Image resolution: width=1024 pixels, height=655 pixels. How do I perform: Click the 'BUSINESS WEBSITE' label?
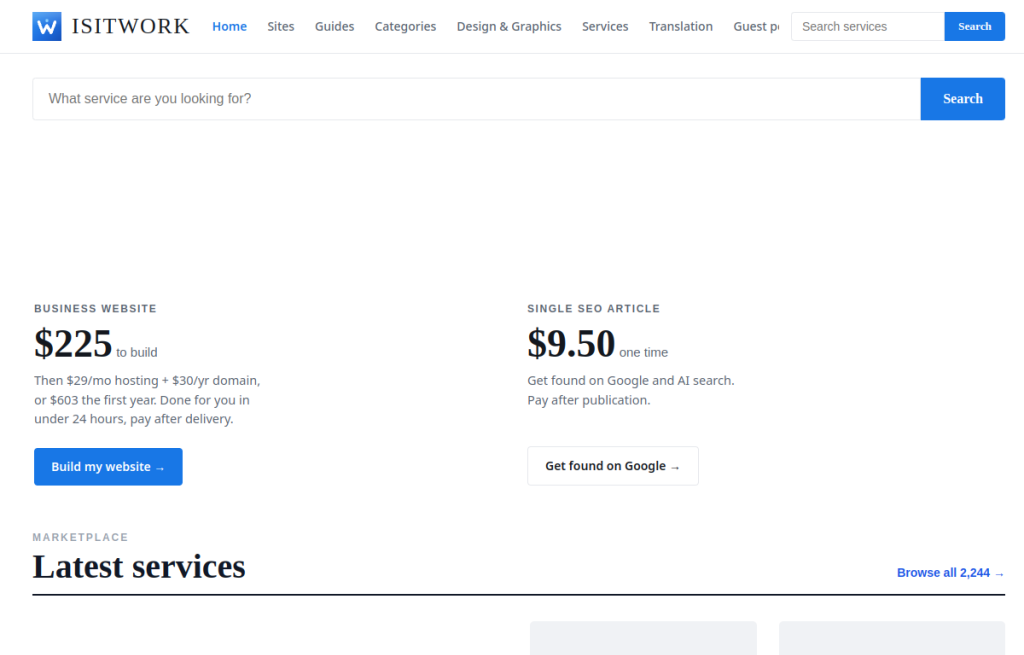95,309
